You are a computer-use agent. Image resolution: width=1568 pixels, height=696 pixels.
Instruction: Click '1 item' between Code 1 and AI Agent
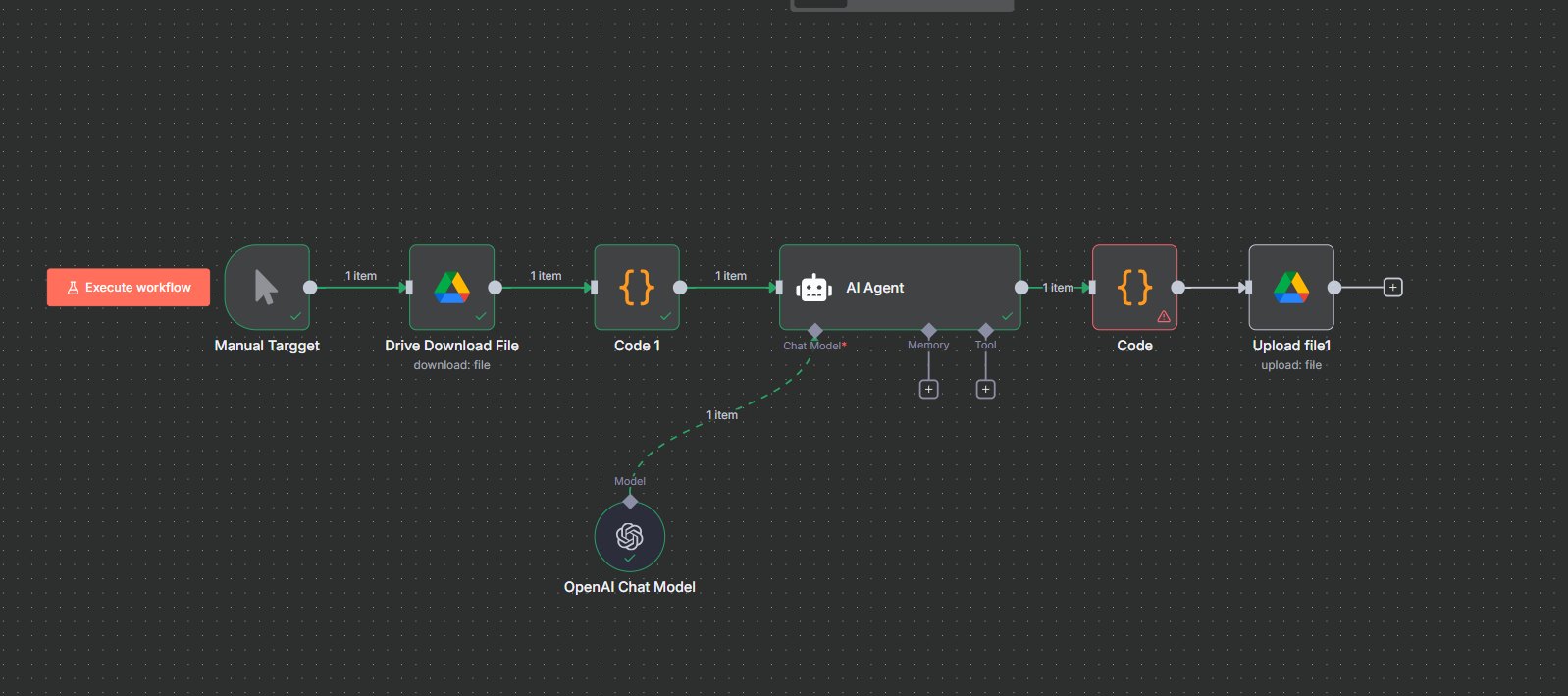tap(731, 276)
